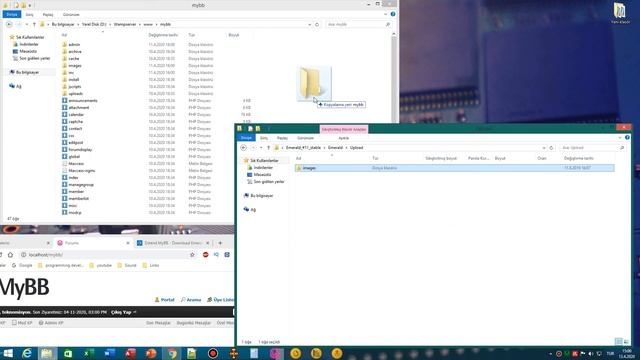Click the search box in Upload window

[592, 148]
